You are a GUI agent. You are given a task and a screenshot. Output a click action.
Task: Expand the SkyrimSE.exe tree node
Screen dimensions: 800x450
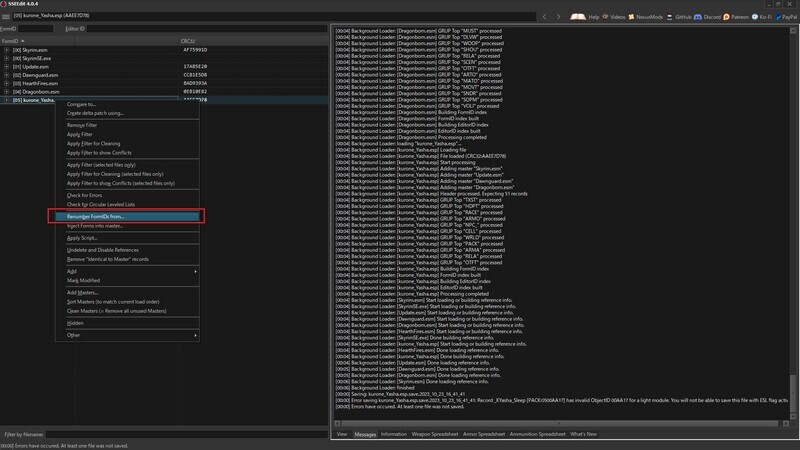coord(6,58)
